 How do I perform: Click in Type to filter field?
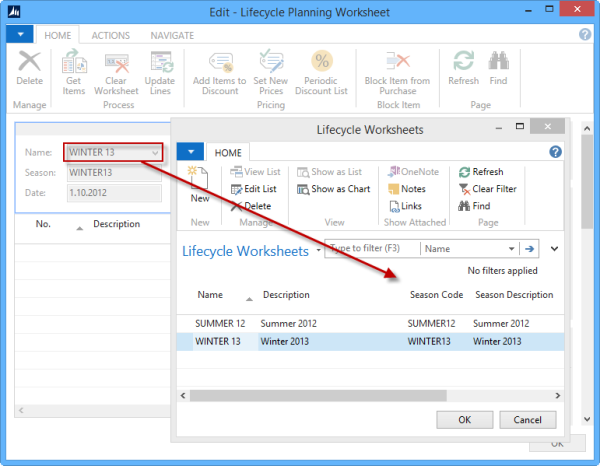click(372, 249)
